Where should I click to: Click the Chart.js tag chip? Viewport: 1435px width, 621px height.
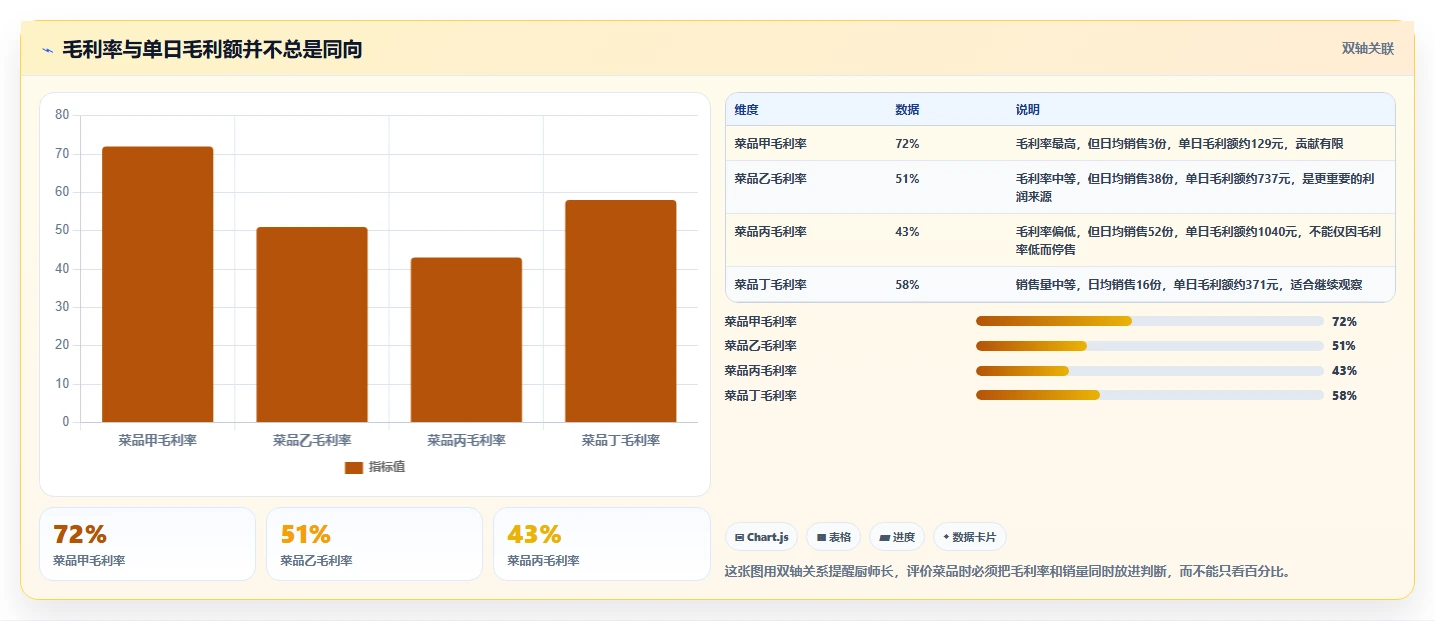click(x=761, y=537)
